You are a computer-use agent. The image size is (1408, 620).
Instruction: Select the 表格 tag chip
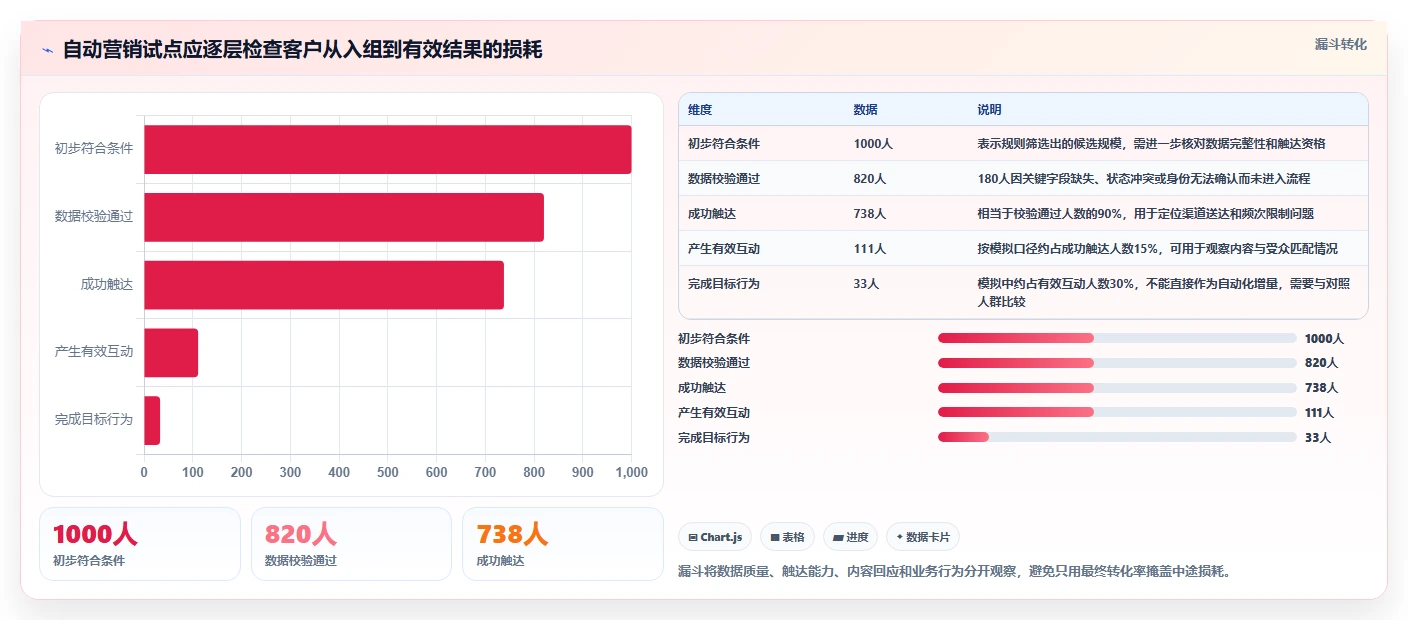pyautogui.click(x=787, y=537)
